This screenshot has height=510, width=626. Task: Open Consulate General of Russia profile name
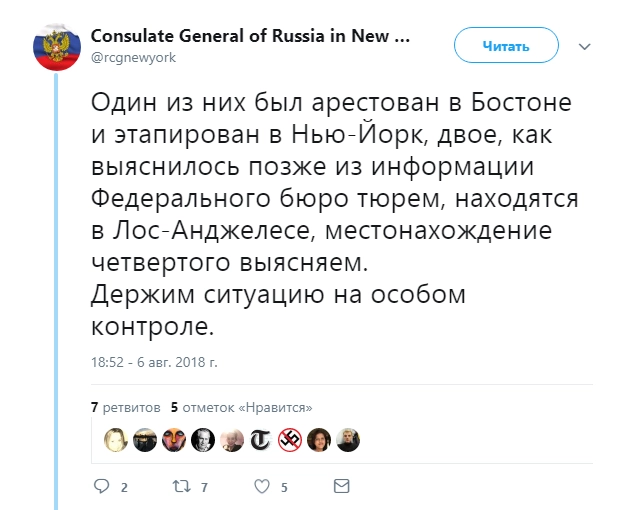[x=250, y=37]
